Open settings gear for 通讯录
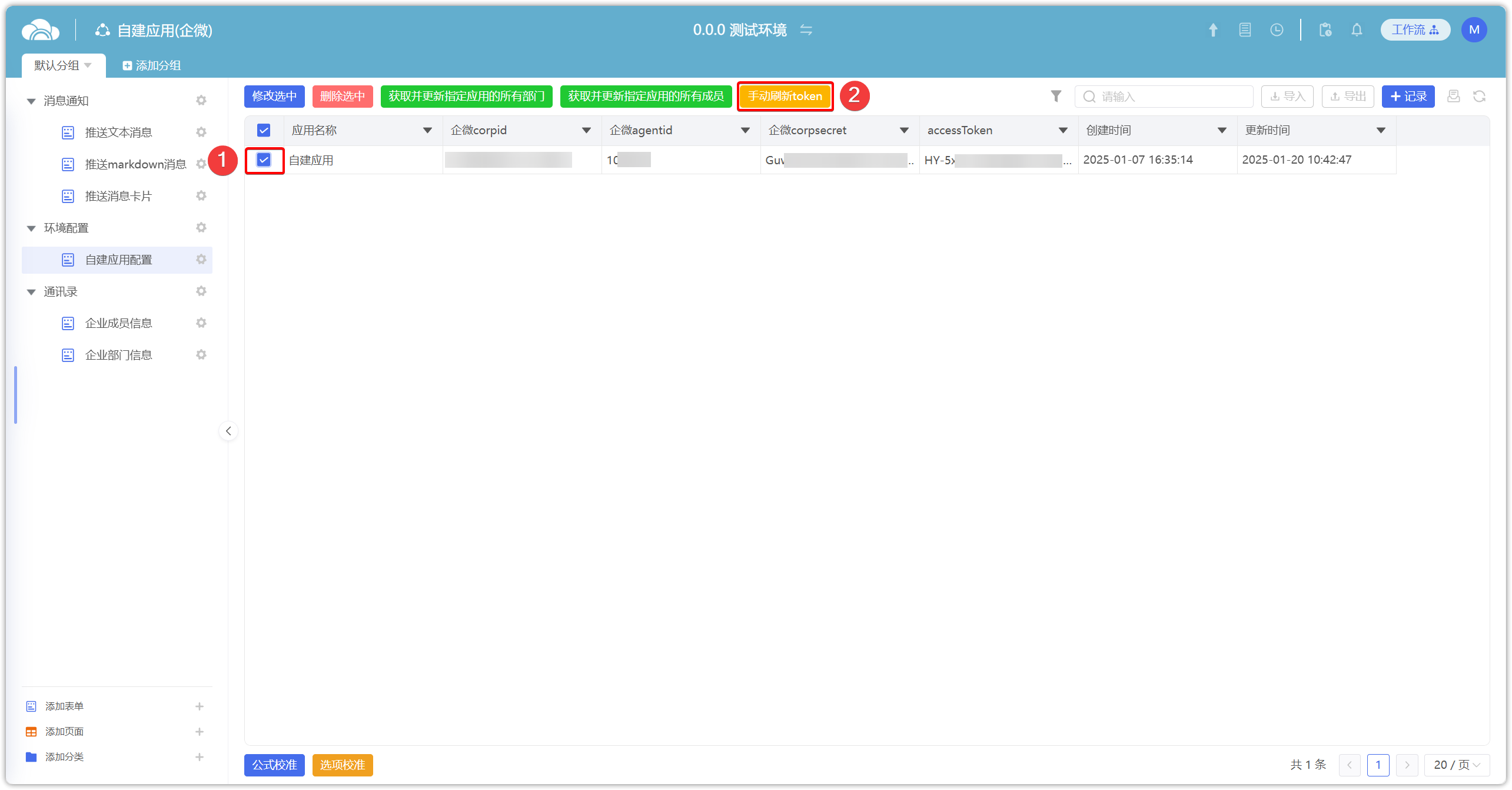 tap(201, 291)
